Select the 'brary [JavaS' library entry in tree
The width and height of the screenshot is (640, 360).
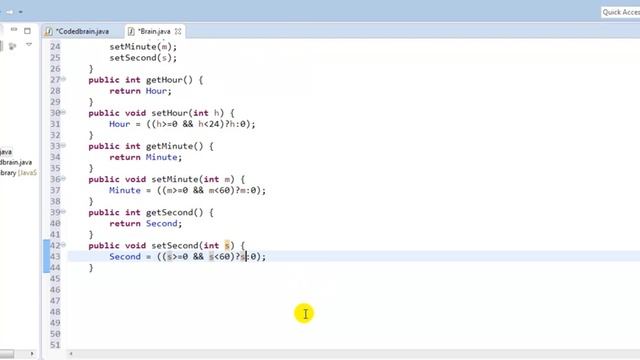[x=18, y=173]
